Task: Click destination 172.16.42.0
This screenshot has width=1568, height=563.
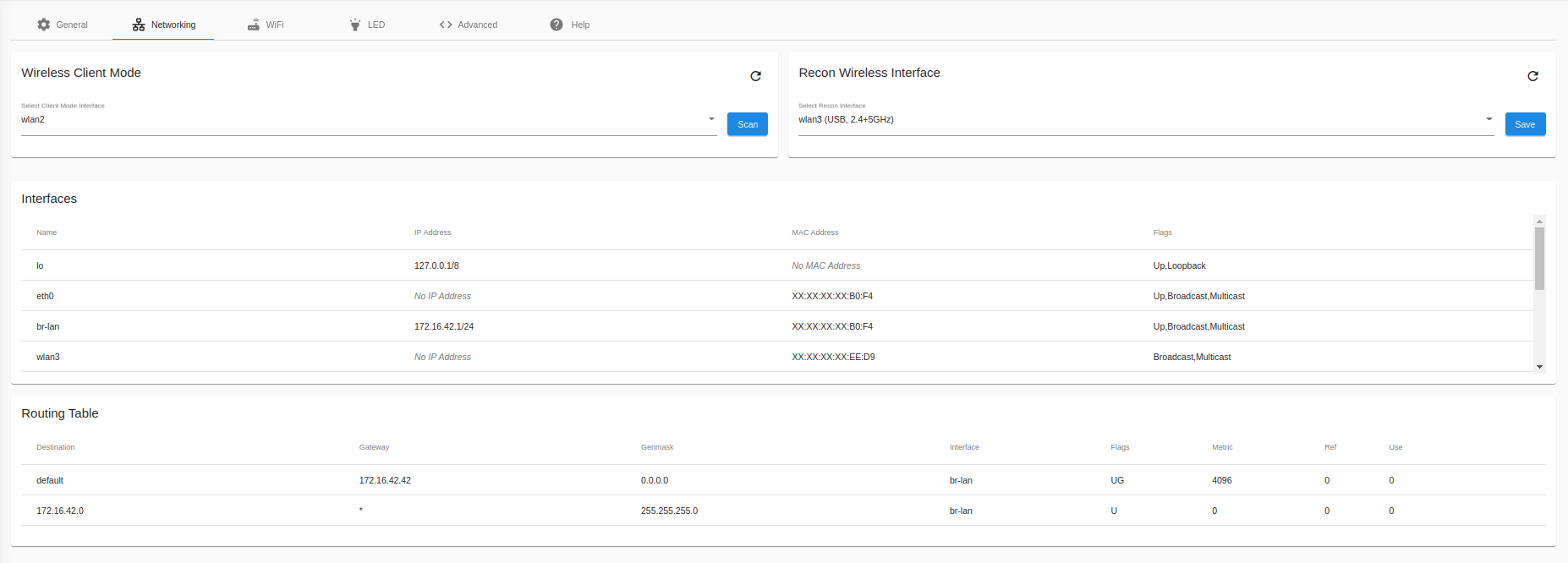Action: tap(60, 511)
